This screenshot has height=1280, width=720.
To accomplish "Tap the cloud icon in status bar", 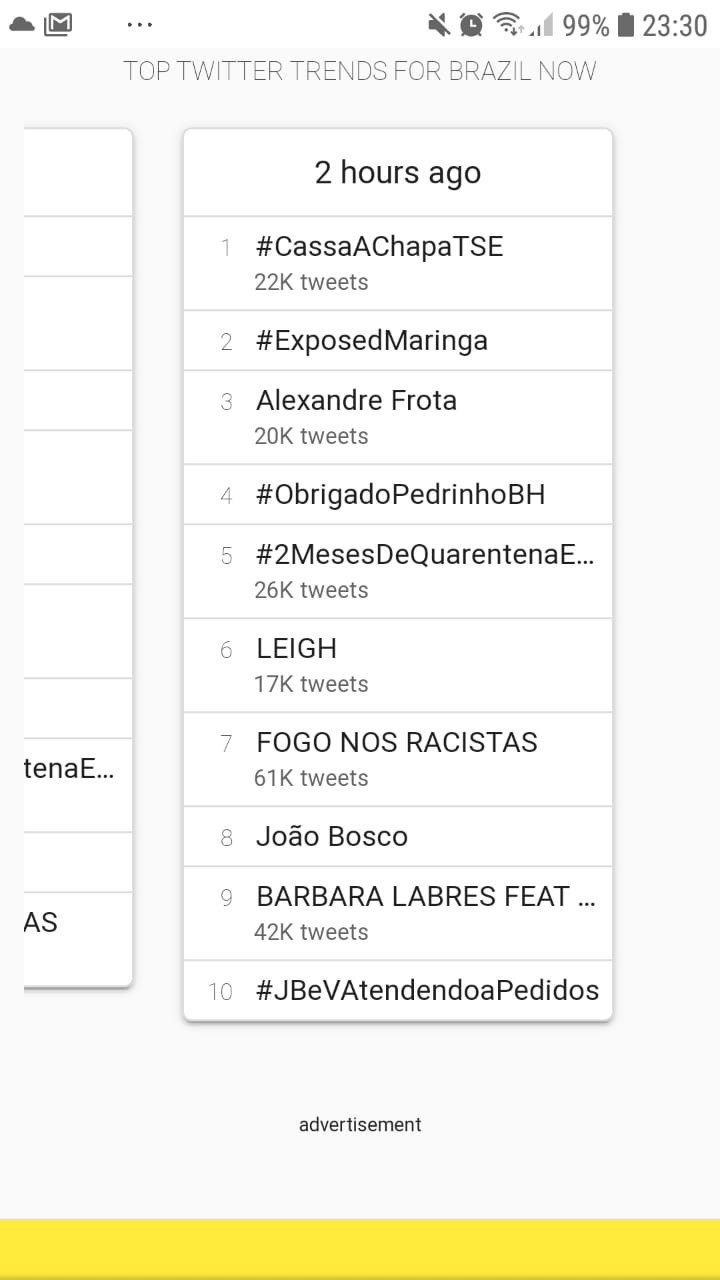I will (21, 24).
